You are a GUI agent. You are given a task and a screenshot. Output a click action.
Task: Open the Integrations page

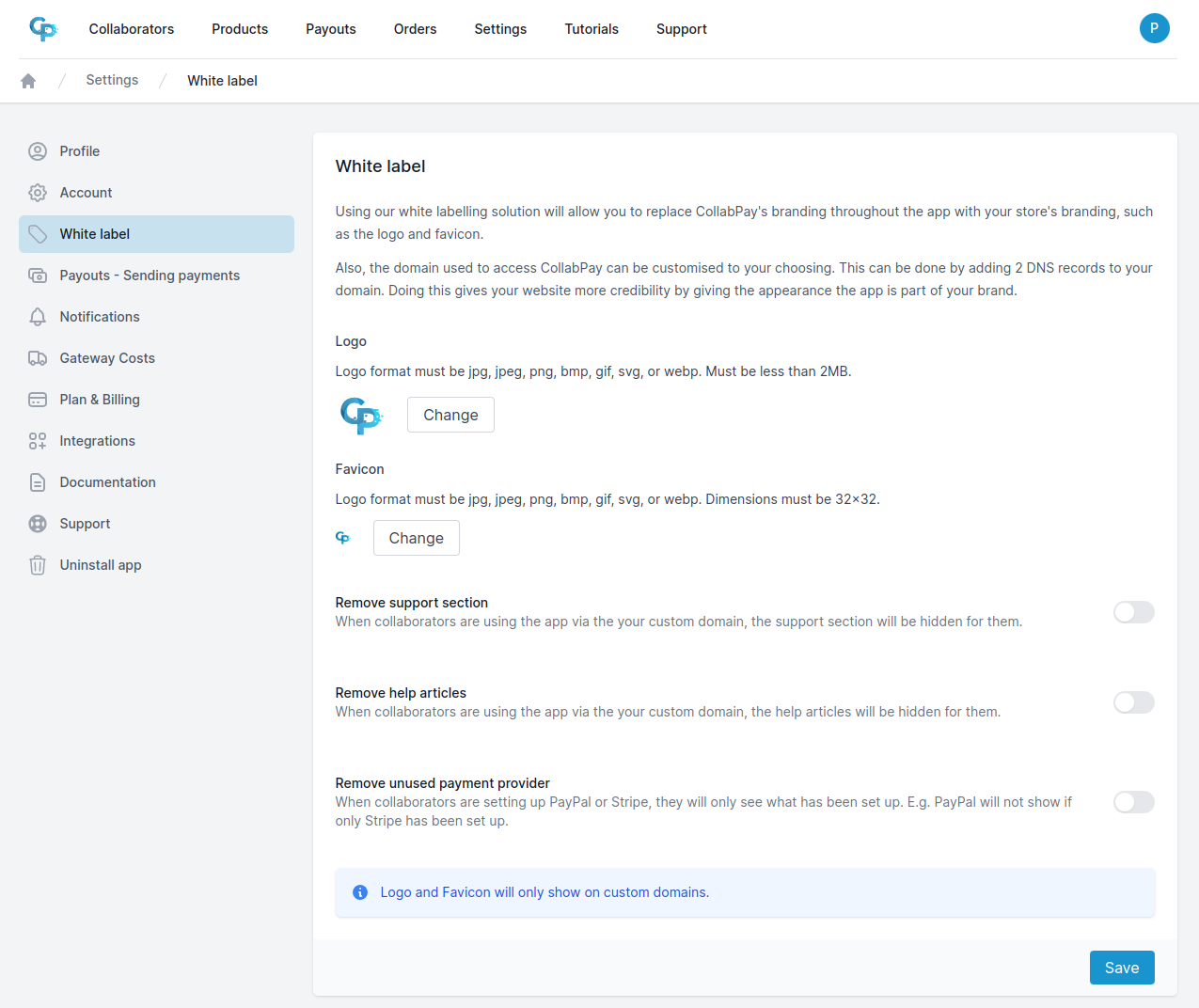click(156, 441)
